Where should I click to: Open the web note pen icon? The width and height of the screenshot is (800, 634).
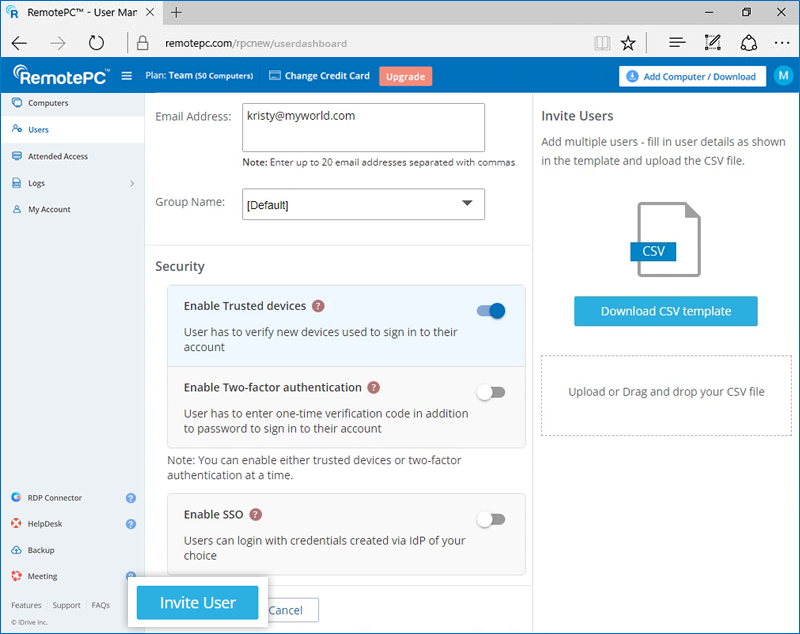pyautogui.click(x=713, y=43)
